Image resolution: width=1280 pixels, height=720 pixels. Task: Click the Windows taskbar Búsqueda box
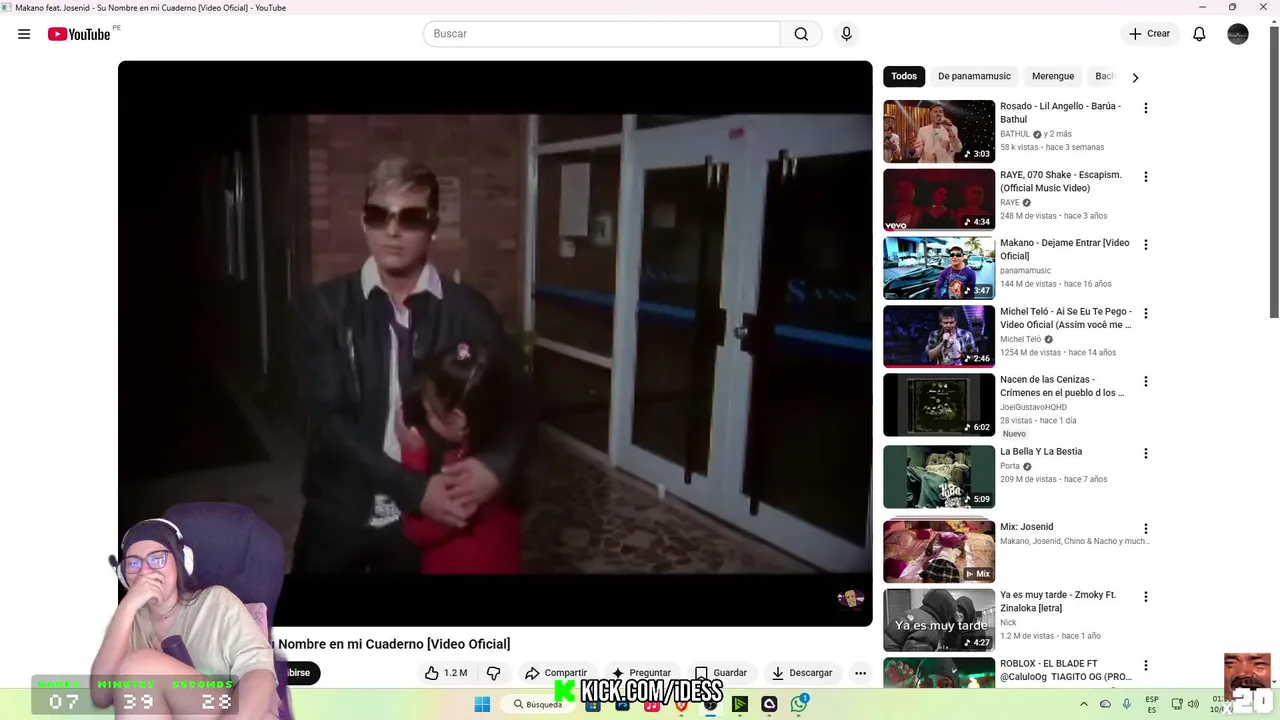pos(538,704)
